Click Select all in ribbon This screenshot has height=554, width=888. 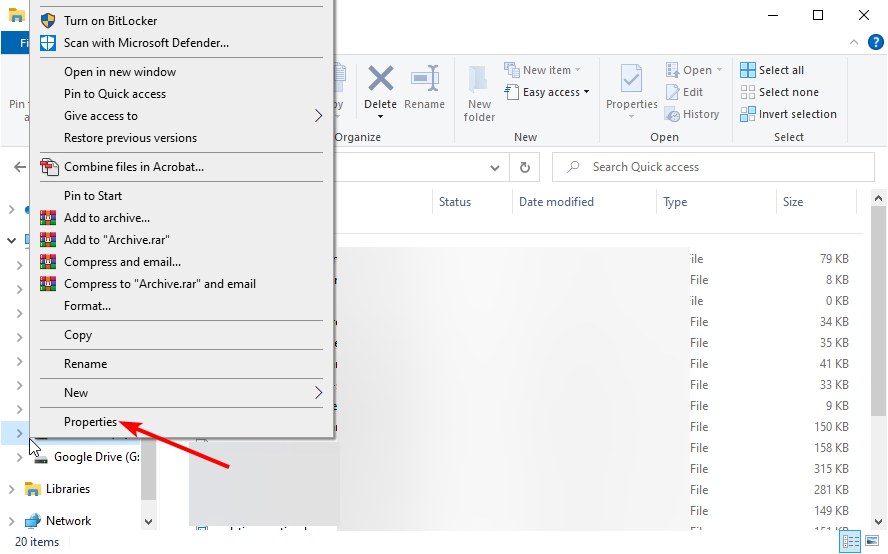tap(772, 70)
